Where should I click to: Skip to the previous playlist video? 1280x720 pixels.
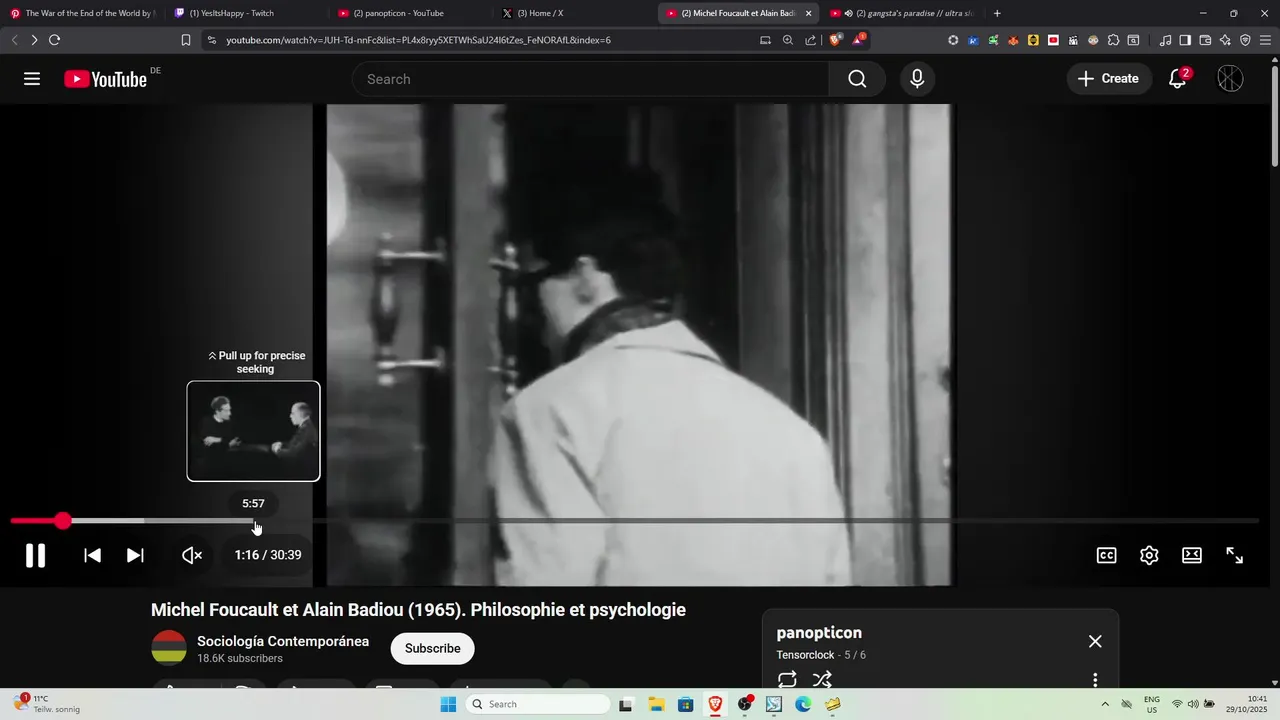coord(92,555)
